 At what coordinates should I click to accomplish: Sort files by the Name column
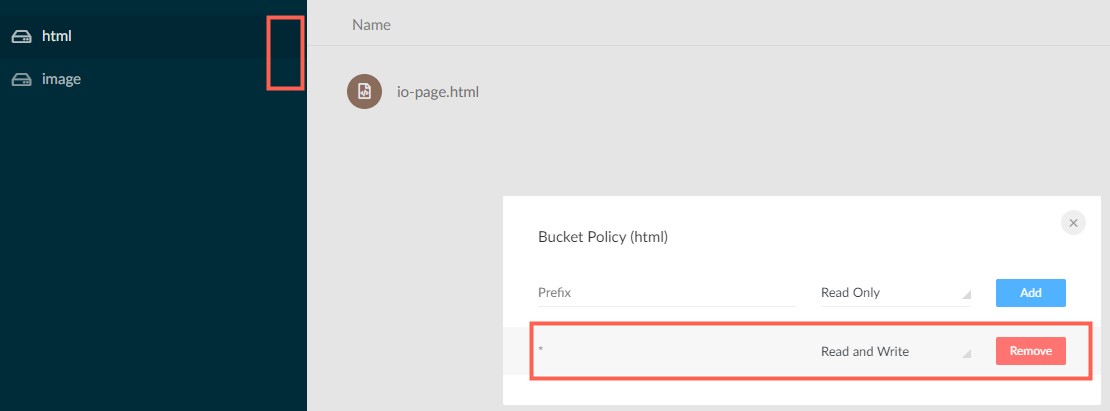coord(371,24)
